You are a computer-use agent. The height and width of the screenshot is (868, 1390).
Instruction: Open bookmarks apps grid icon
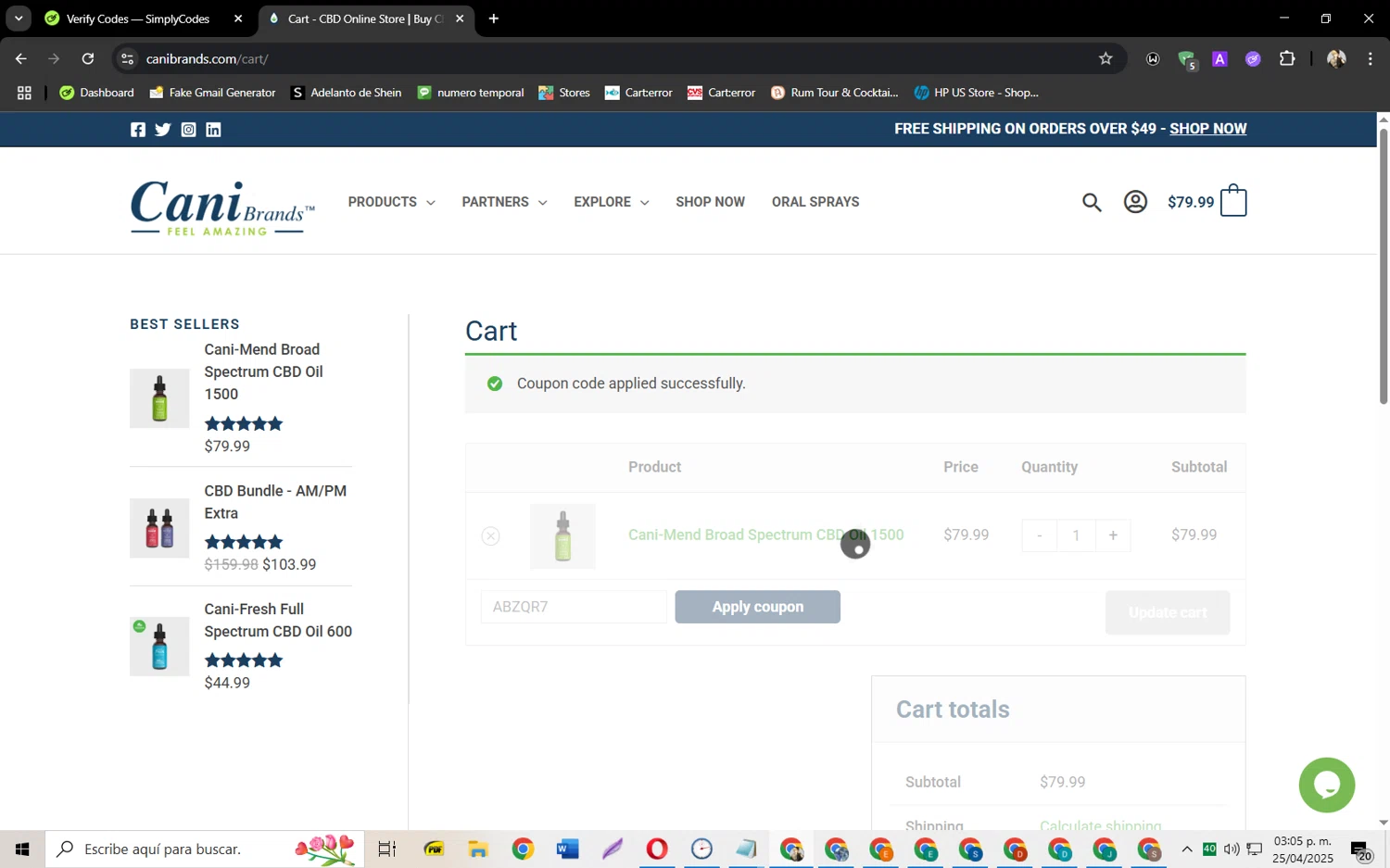[24, 93]
